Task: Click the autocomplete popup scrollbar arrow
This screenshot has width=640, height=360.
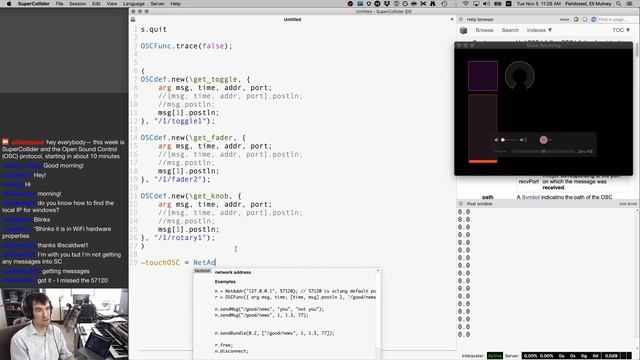Action: coord(378,271)
